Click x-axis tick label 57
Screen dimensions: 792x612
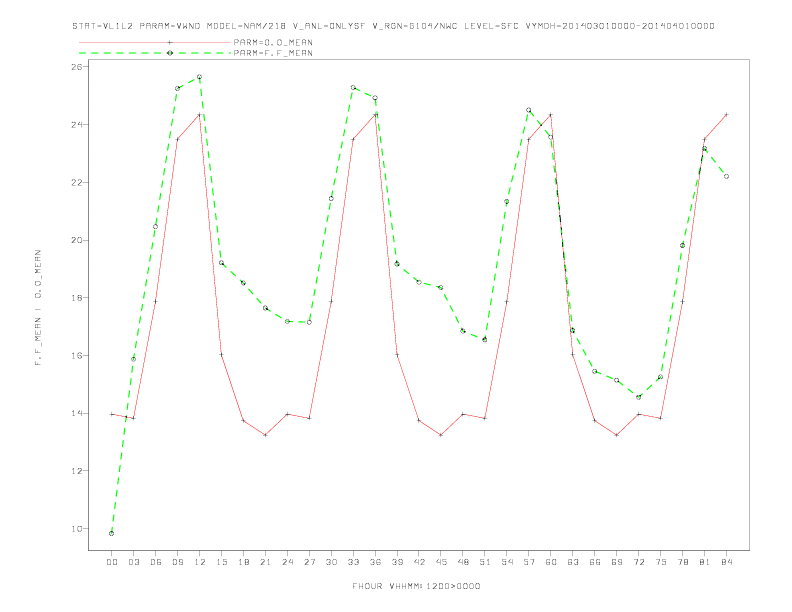tap(529, 562)
